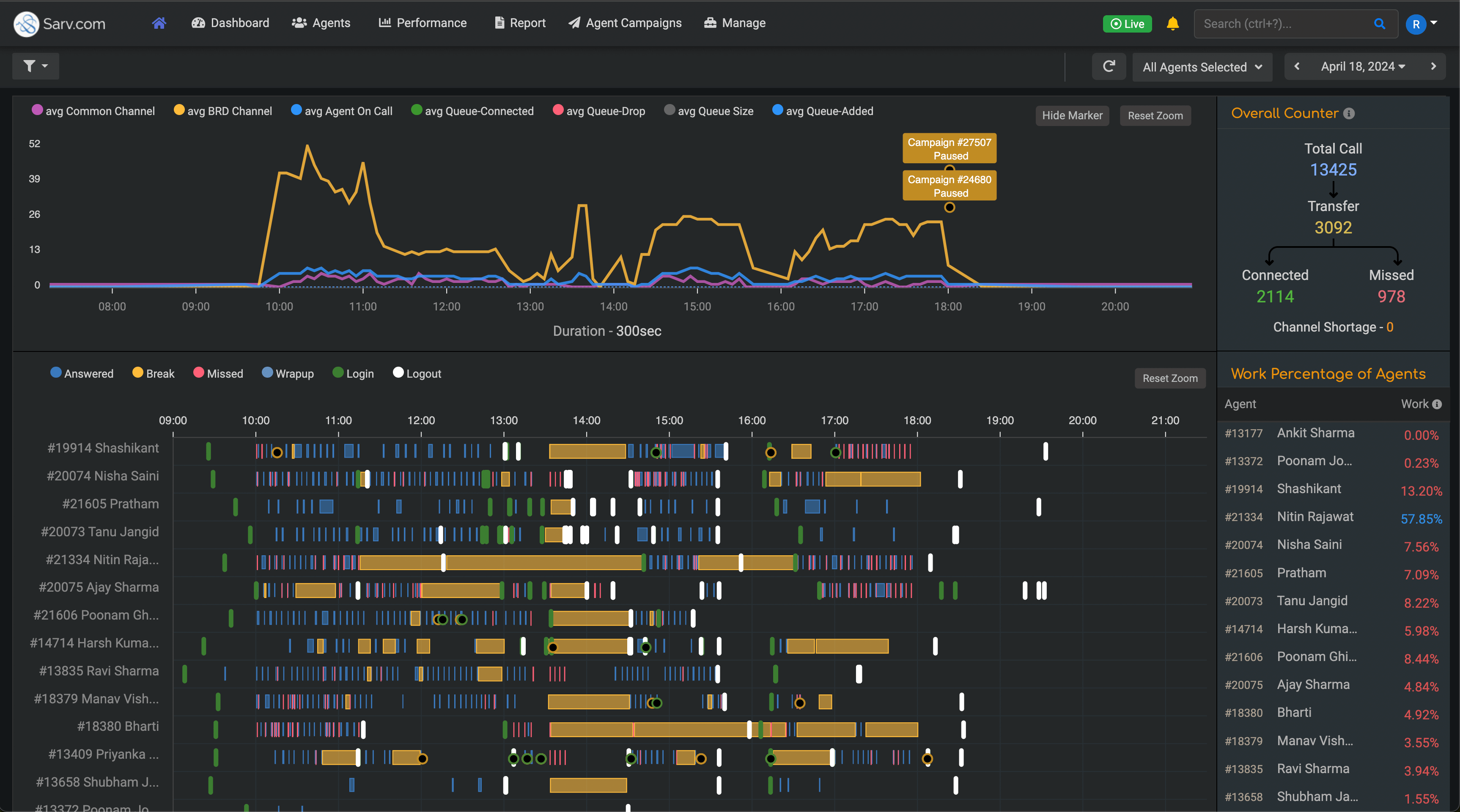The image size is (1460, 812).
Task: Open the Performance menu
Action: coord(423,23)
